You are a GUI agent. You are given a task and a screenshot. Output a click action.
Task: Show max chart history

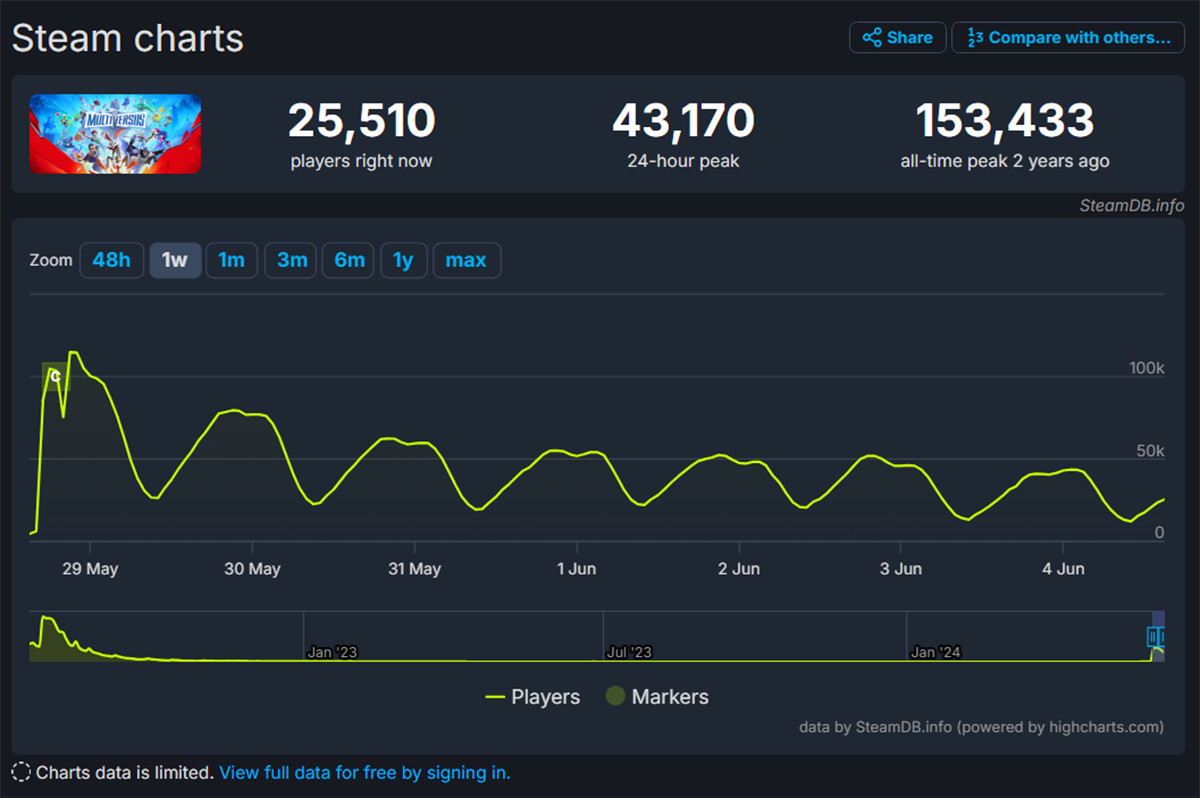coord(466,260)
